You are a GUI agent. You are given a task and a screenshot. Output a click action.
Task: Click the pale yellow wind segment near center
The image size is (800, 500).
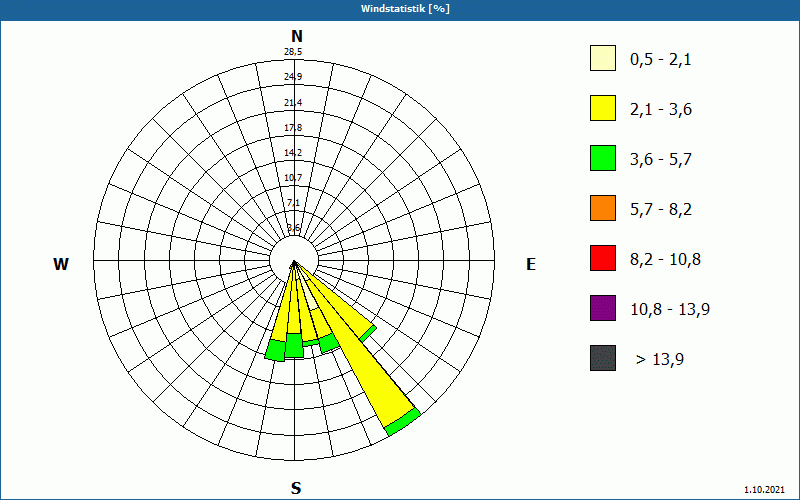(x=310, y=294)
